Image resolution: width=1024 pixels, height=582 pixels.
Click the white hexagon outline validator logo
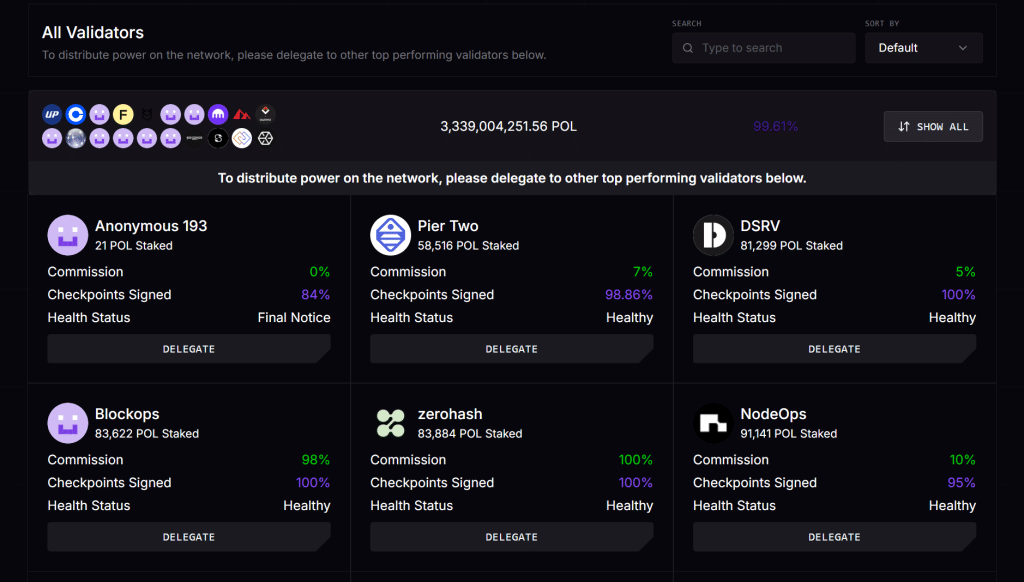click(265, 138)
